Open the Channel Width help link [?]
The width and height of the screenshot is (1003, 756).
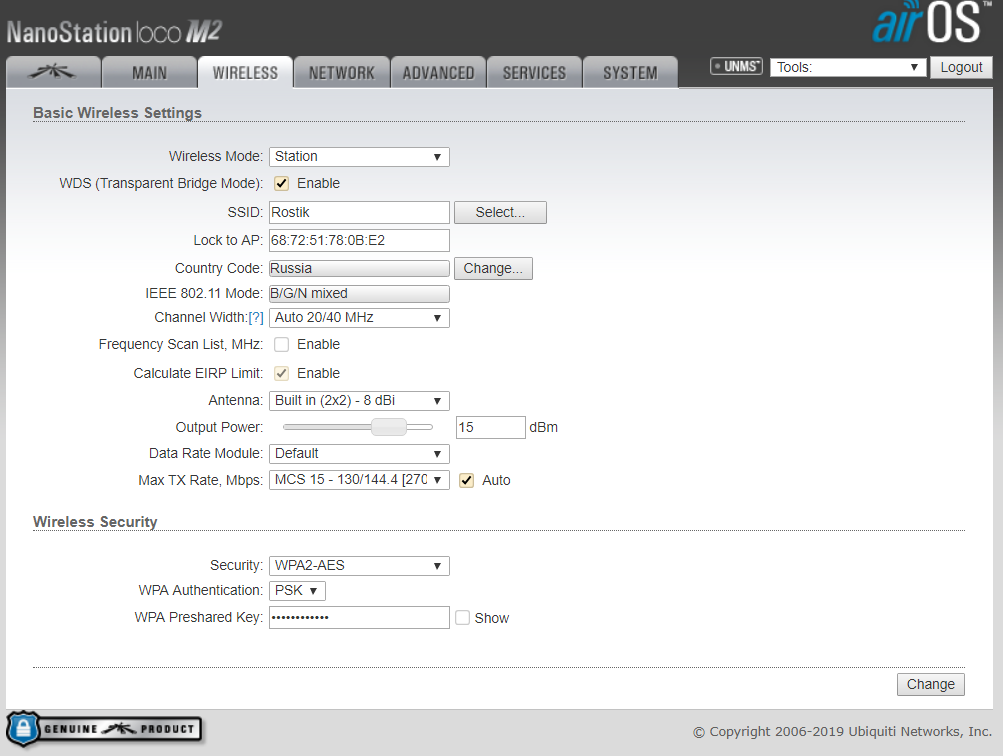click(x=256, y=318)
